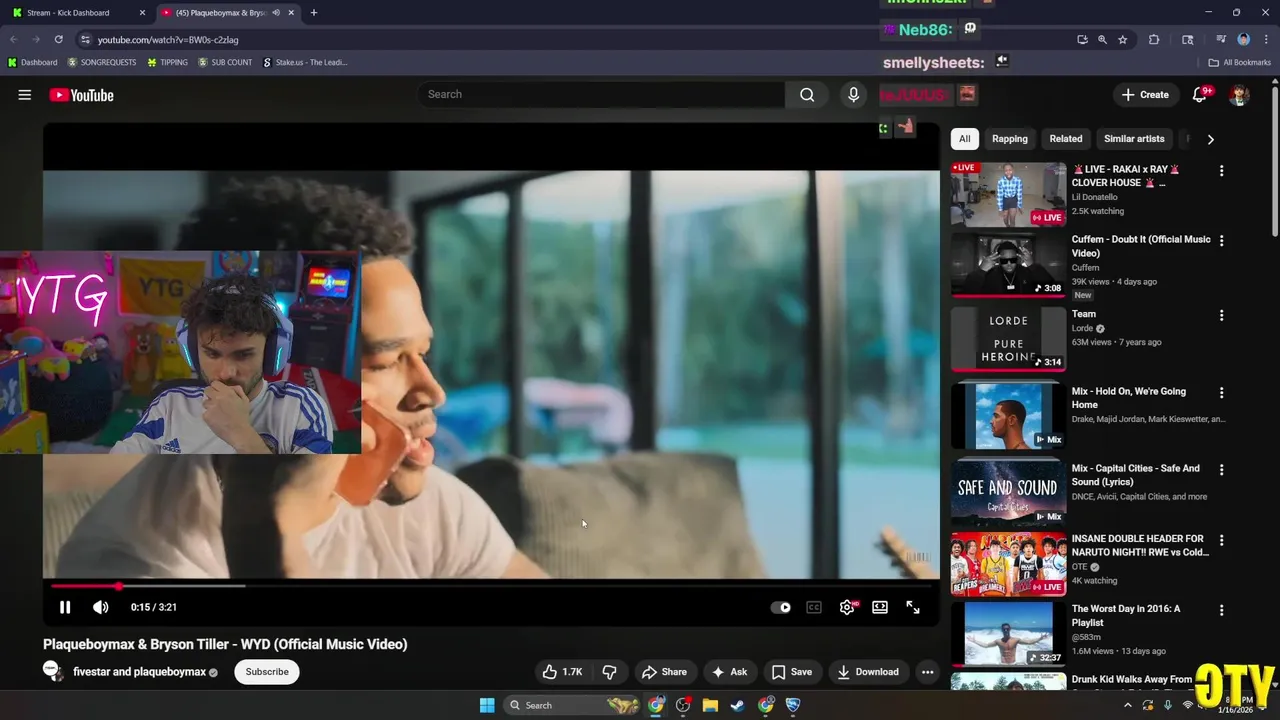
Task: Bookmark this page with the star icon
Action: coord(1122,39)
